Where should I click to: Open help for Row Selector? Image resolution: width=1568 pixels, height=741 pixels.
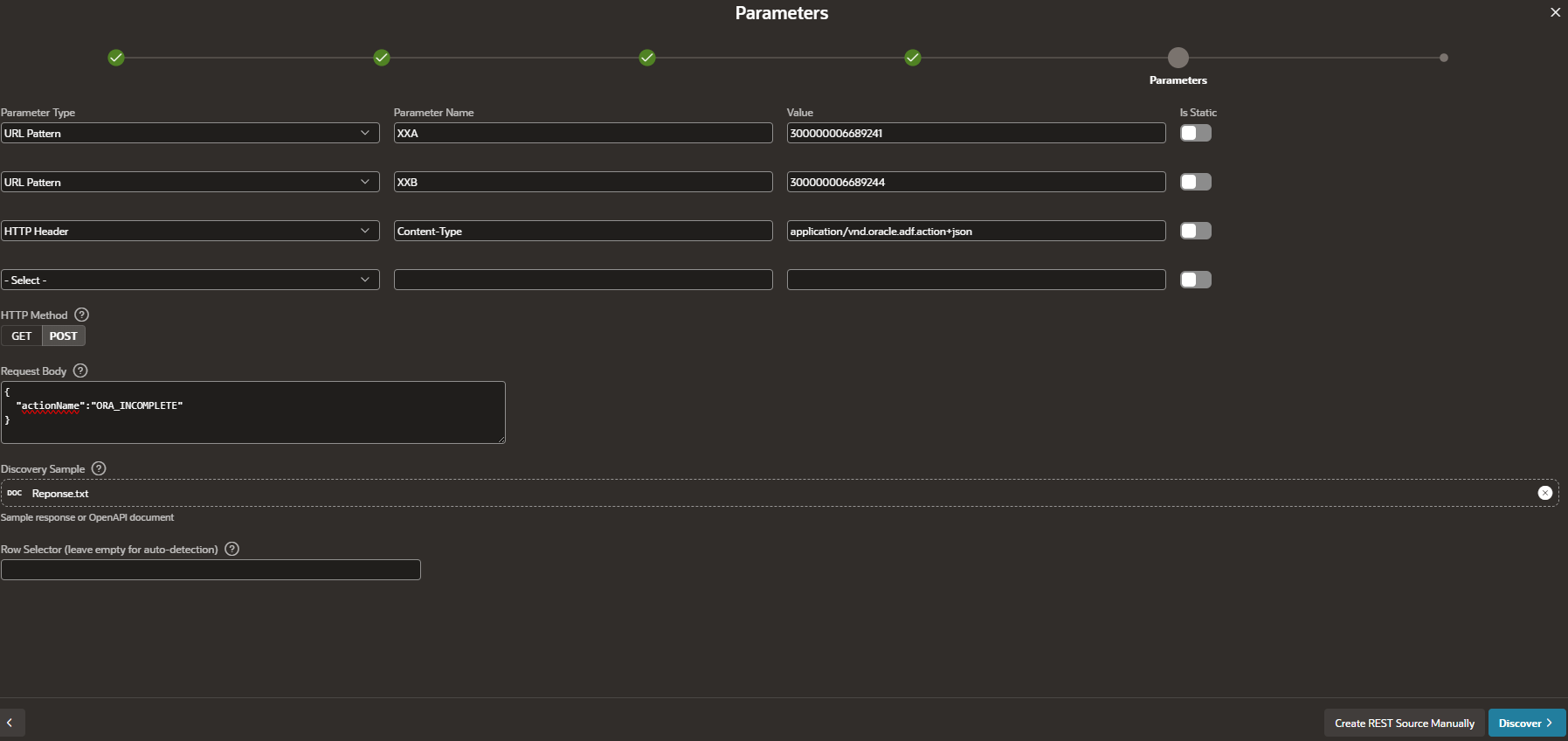pyautogui.click(x=232, y=549)
